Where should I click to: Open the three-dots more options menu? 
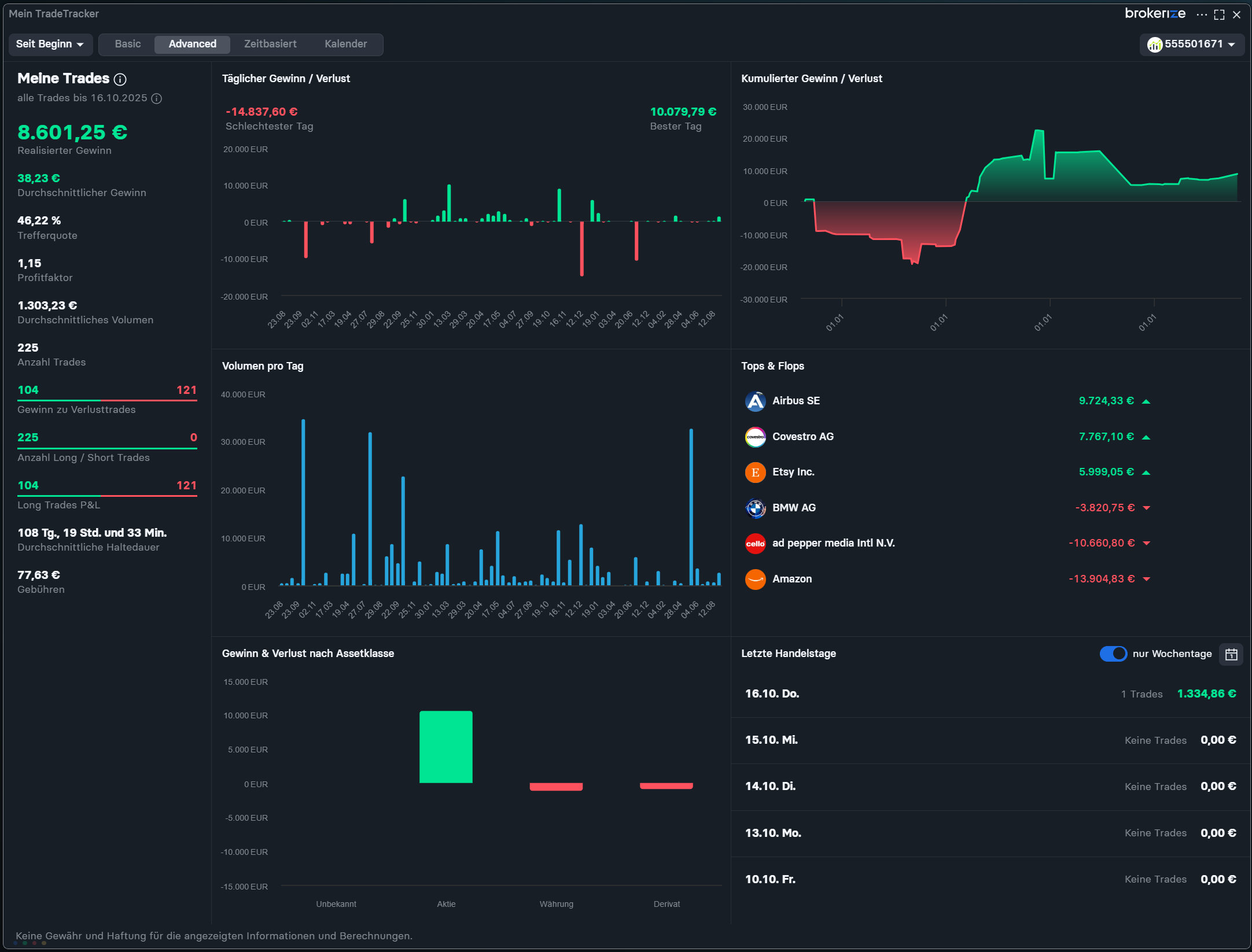coord(1202,14)
